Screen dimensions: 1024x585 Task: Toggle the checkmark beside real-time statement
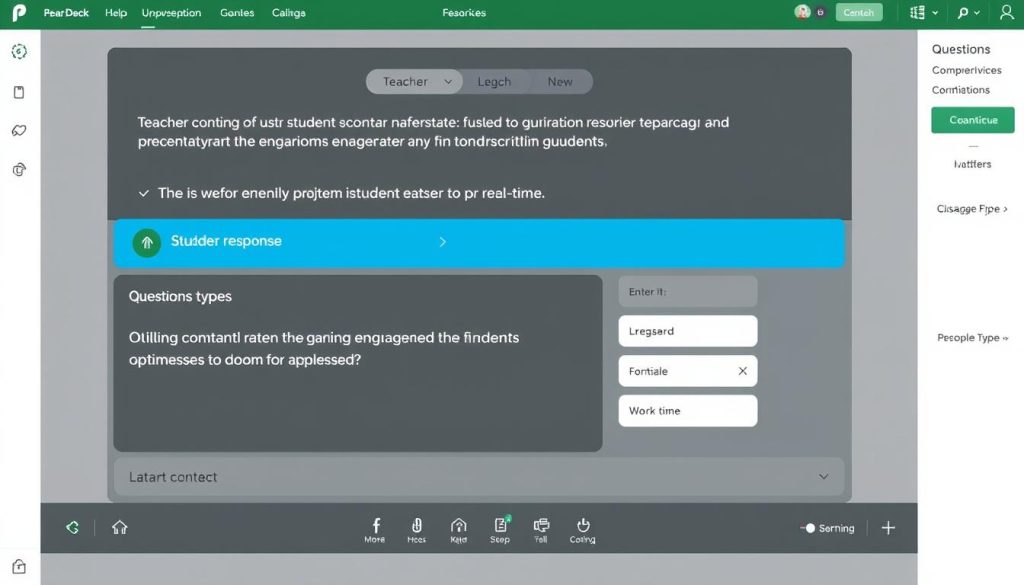point(144,193)
